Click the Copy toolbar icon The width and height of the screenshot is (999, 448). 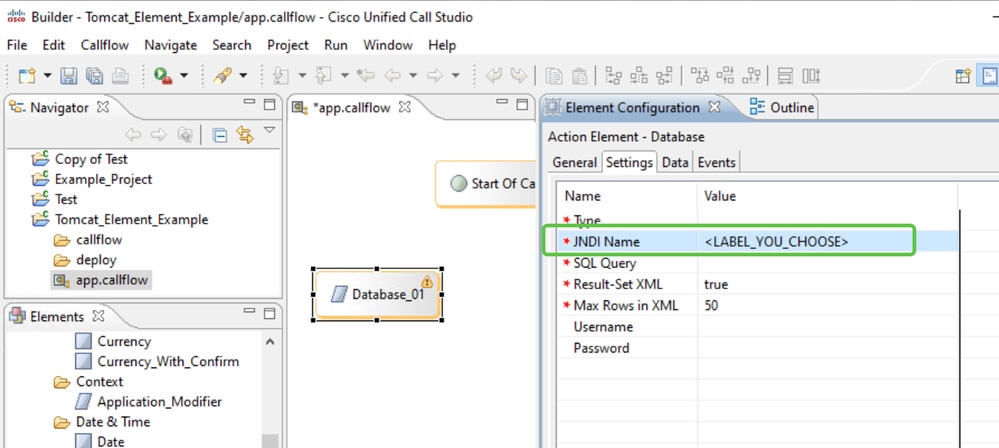(554, 76)
